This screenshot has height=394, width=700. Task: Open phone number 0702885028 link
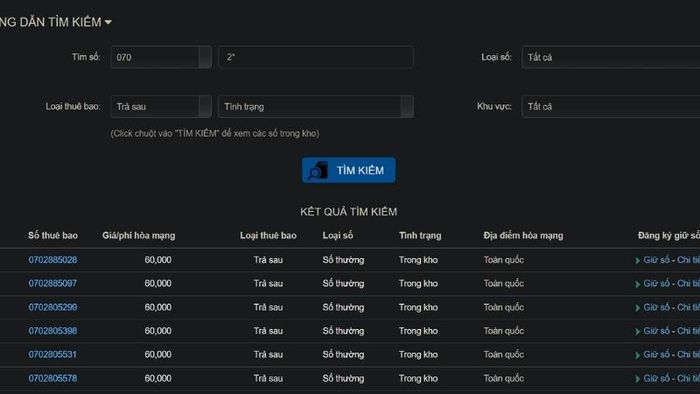point(53,260)
